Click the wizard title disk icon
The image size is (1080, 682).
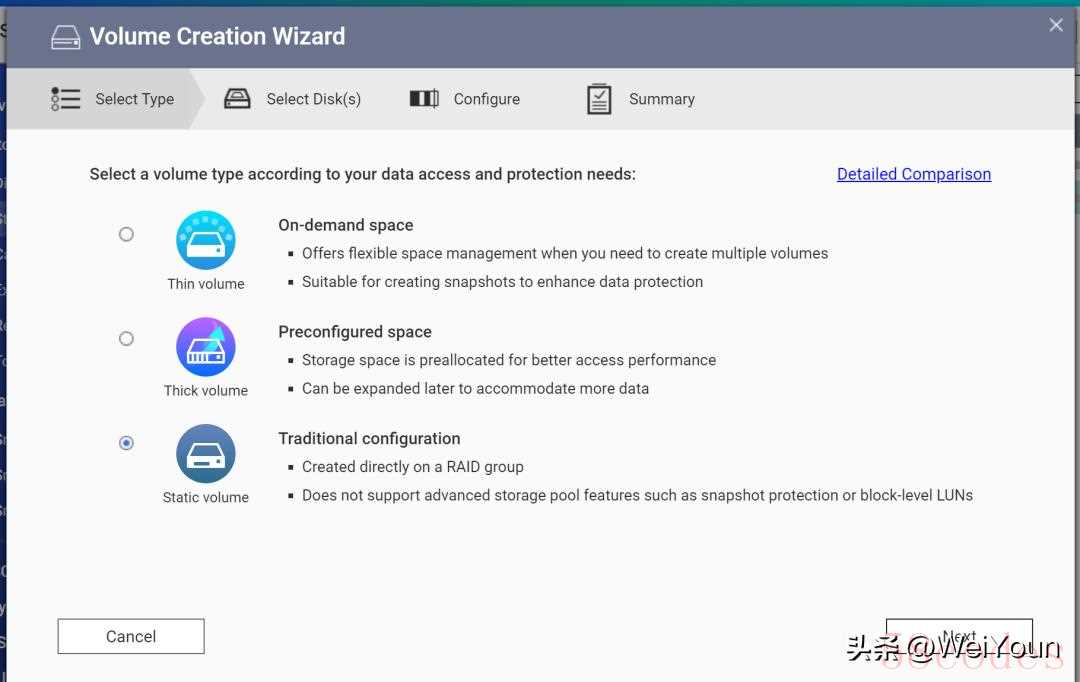click(x=65, y=37)
